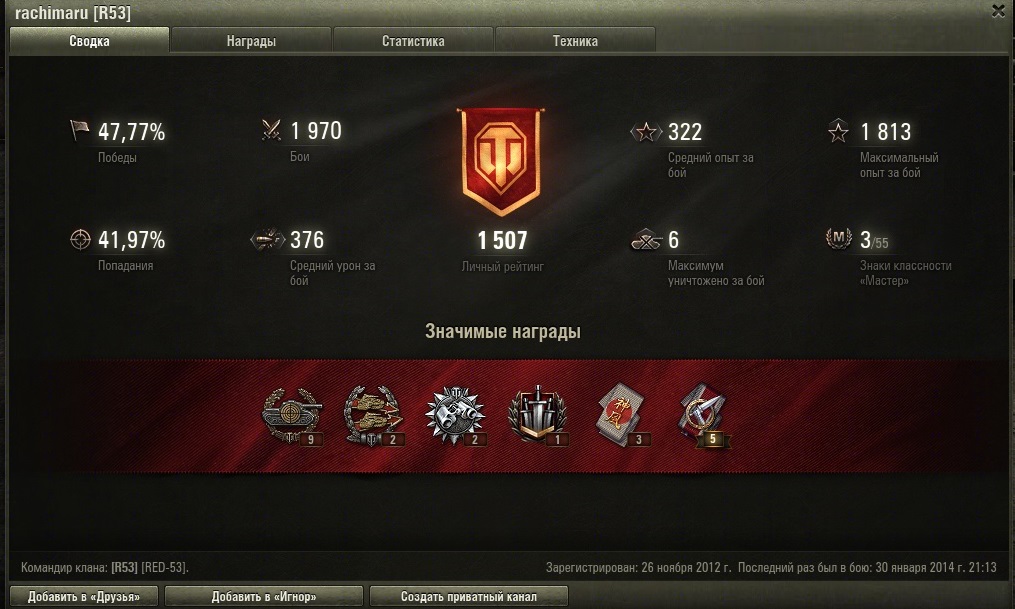The image size is (1015, 609).
Task: Switch to the Статистика tab
Action: (413, 41)
